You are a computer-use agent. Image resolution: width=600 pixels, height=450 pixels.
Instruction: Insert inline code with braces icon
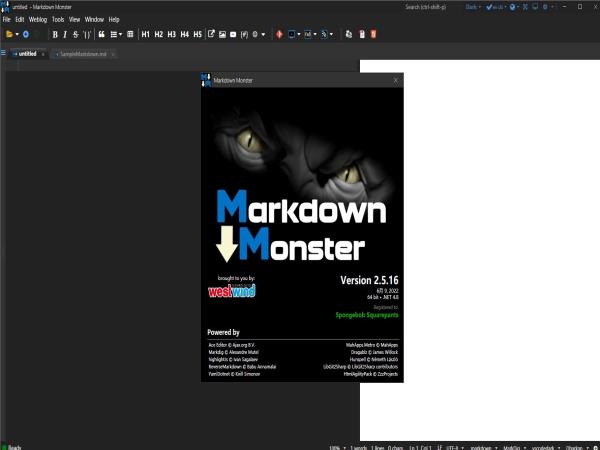coord(87,35)
